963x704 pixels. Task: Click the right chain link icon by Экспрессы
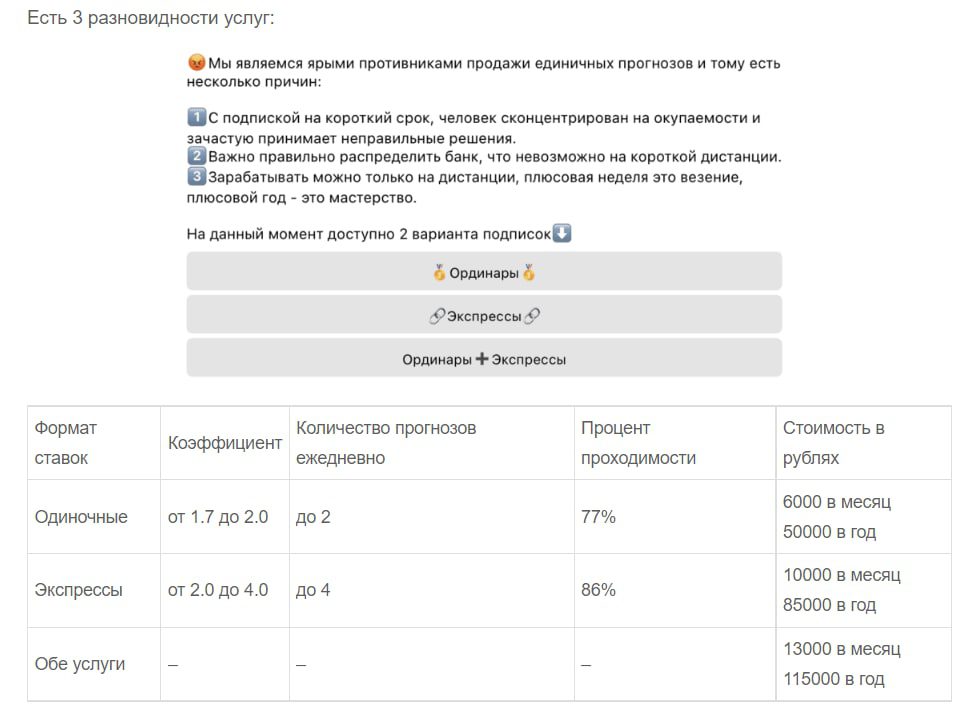(532, 316)
